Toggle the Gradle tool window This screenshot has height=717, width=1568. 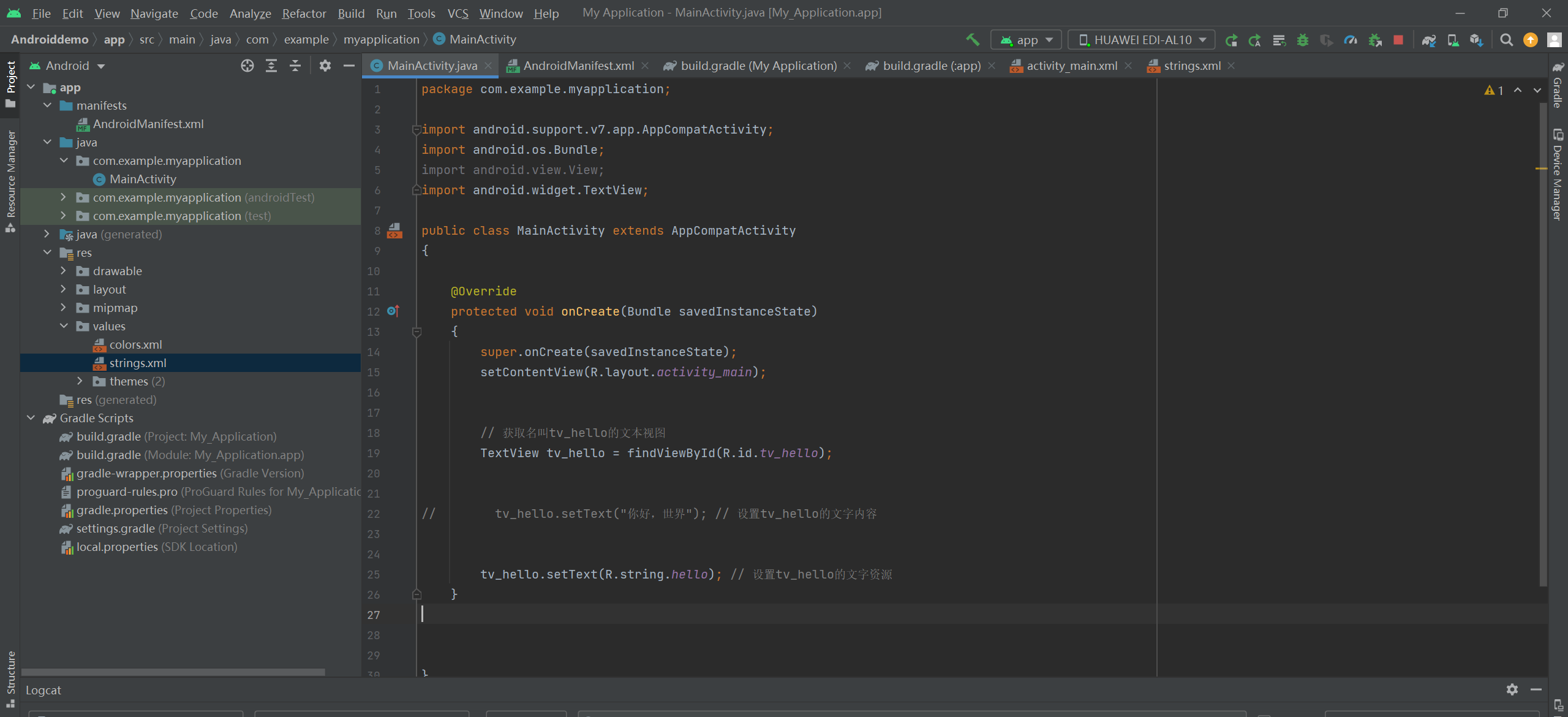[x=1558, y=86]
